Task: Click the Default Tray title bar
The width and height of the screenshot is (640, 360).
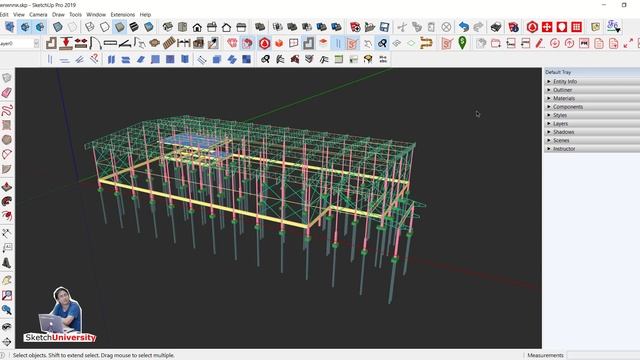Action: pos(592,72)
